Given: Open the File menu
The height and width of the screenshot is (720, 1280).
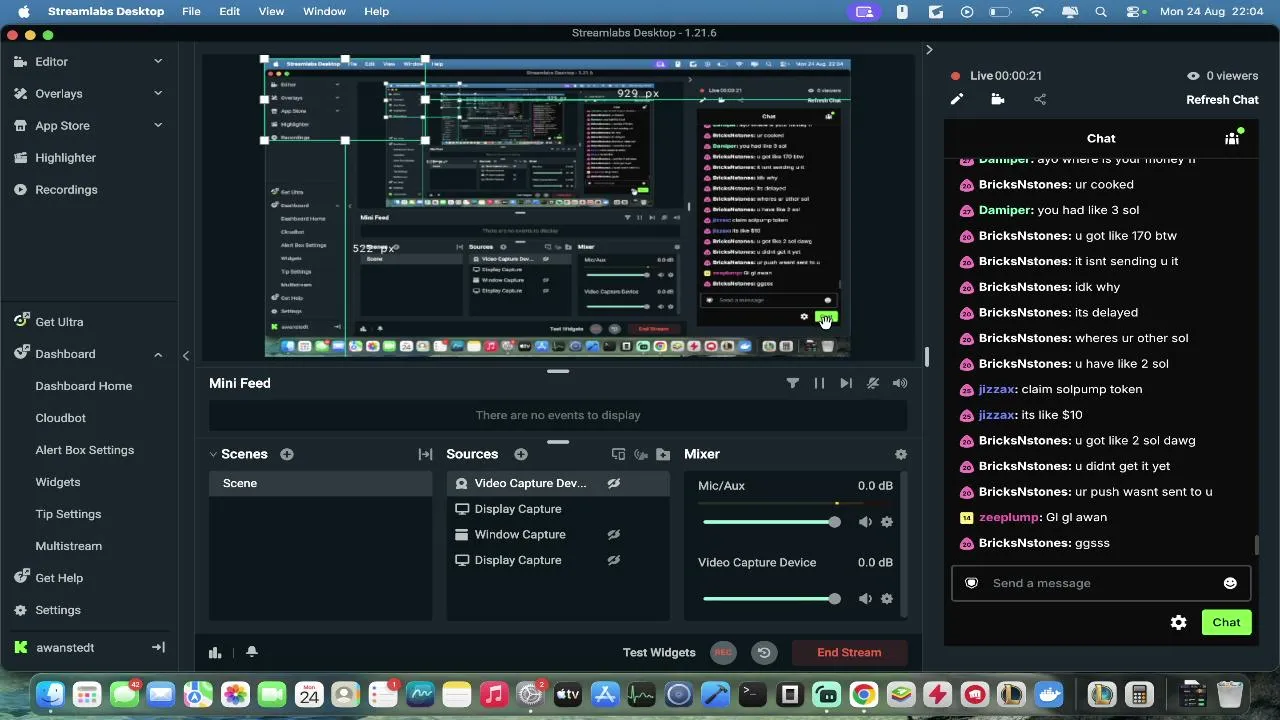Looking at the screenshot, I should (191, 11).
